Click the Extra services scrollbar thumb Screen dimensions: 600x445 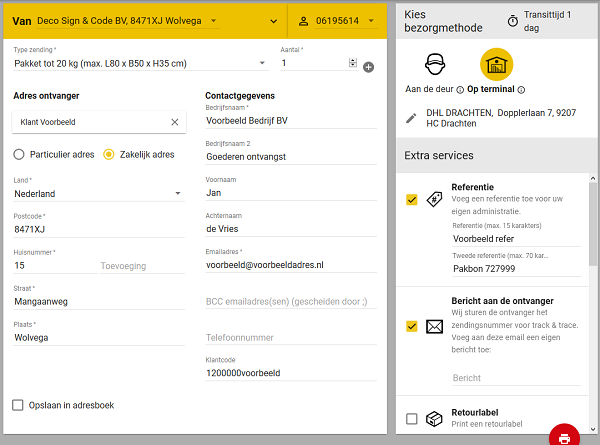pyautogui.click(x=593, y=224)
